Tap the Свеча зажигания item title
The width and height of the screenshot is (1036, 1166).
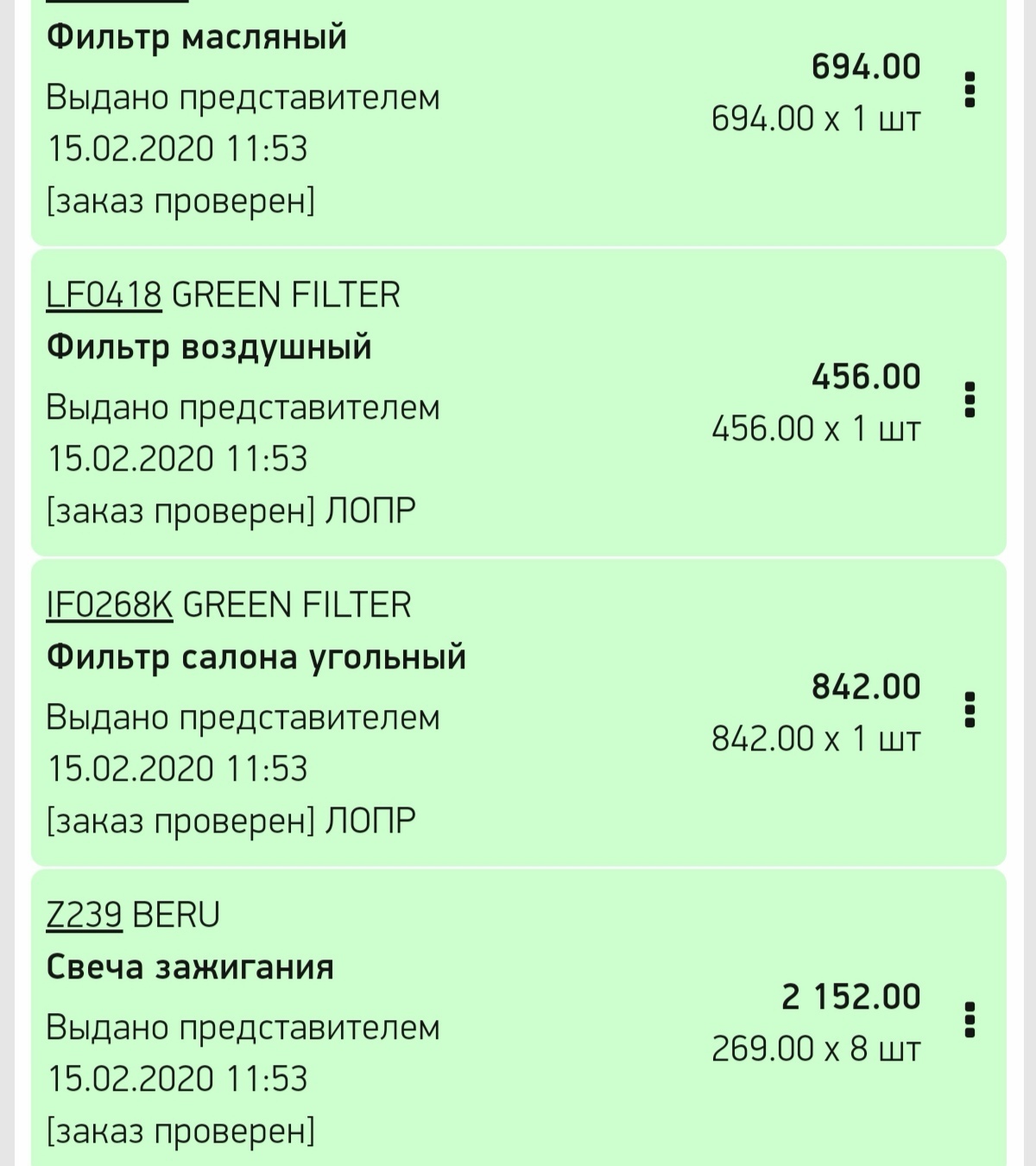point(190,967)
